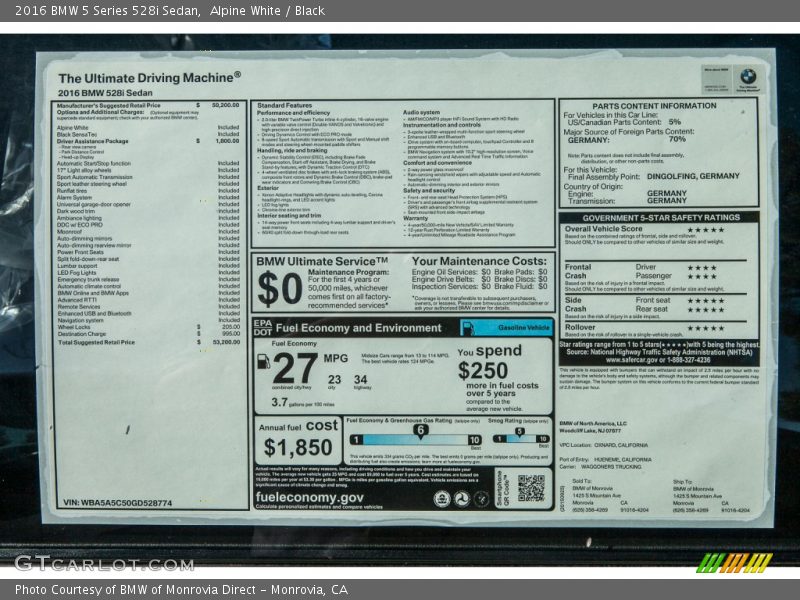Click the Fuel Economy & Greenhouse Gas Rating scale

[415, 438]
